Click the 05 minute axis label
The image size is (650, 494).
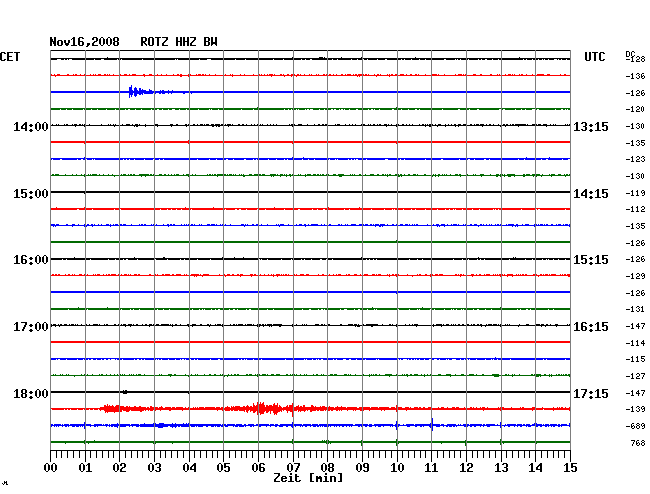pos(223,468)
